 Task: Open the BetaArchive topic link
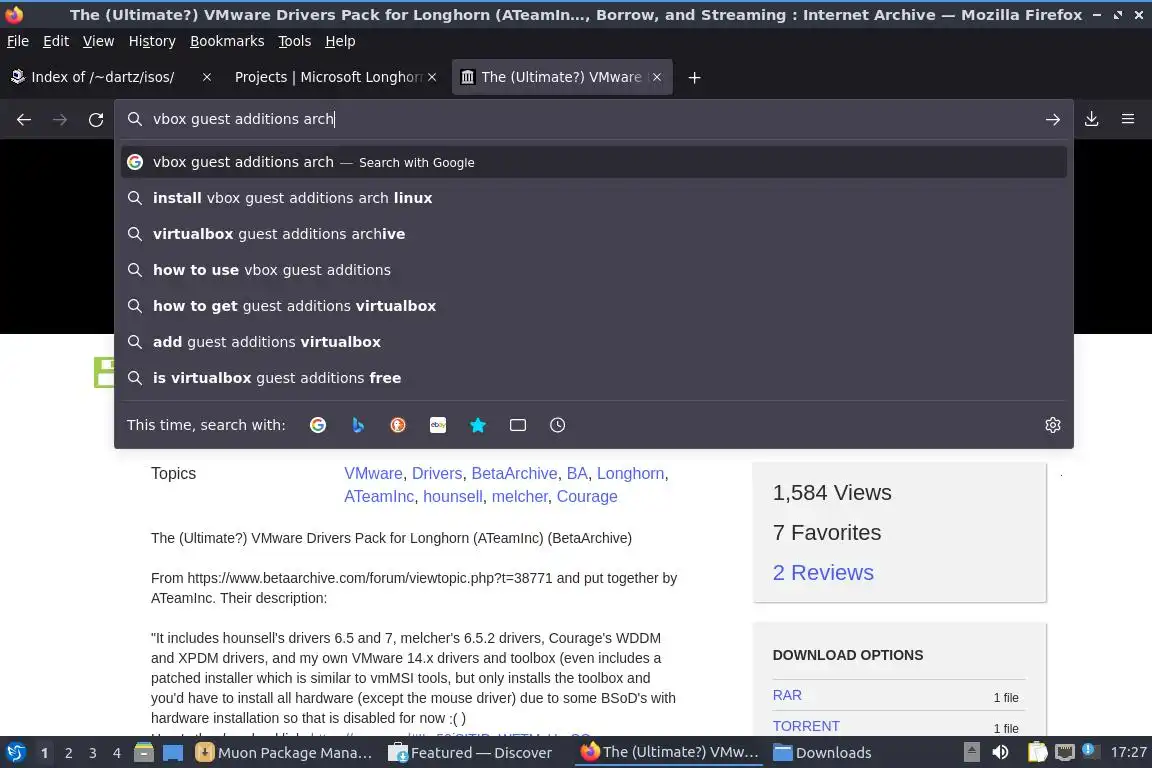click(514, 473)
